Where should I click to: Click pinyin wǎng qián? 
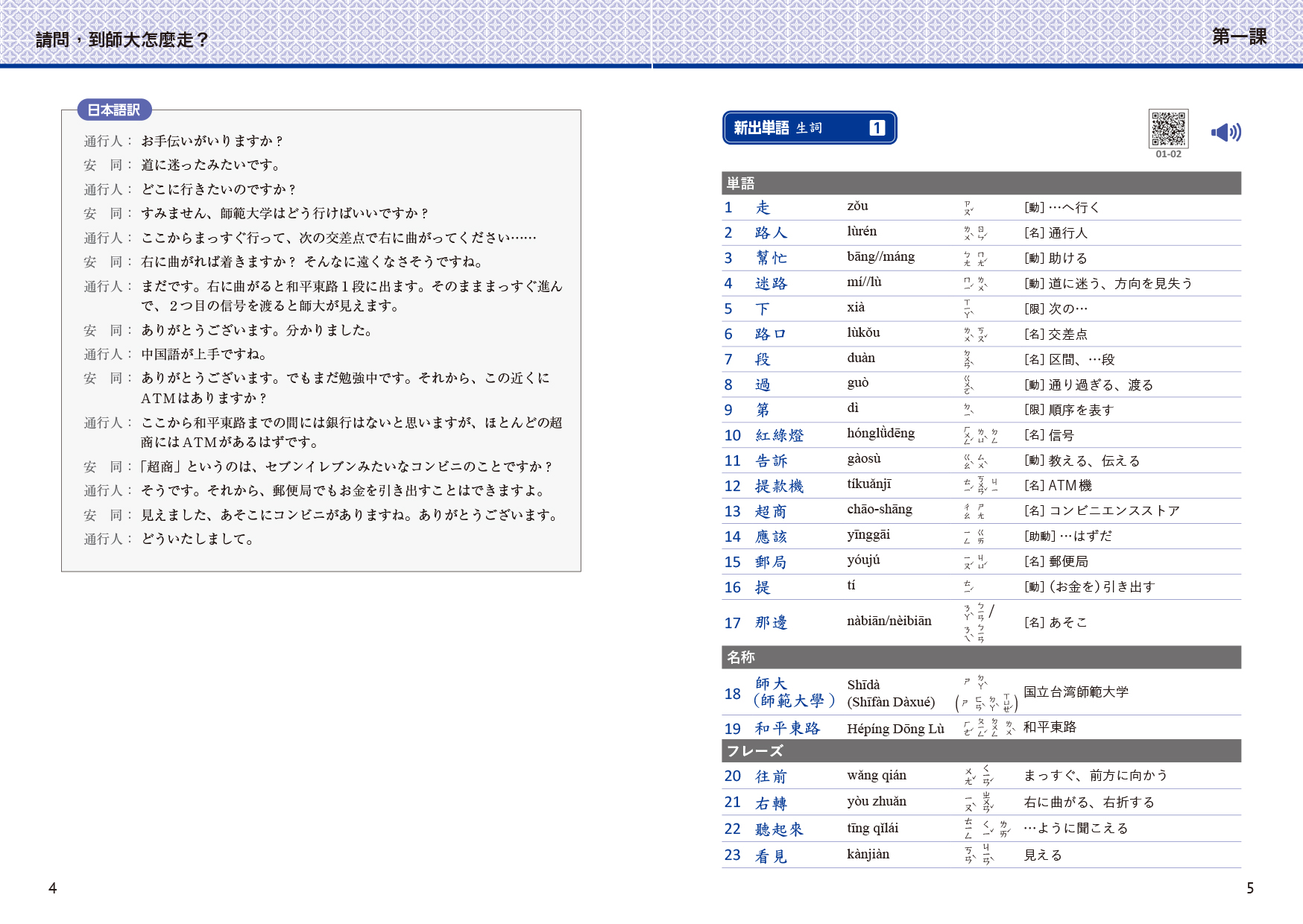[x=877, y=776]
